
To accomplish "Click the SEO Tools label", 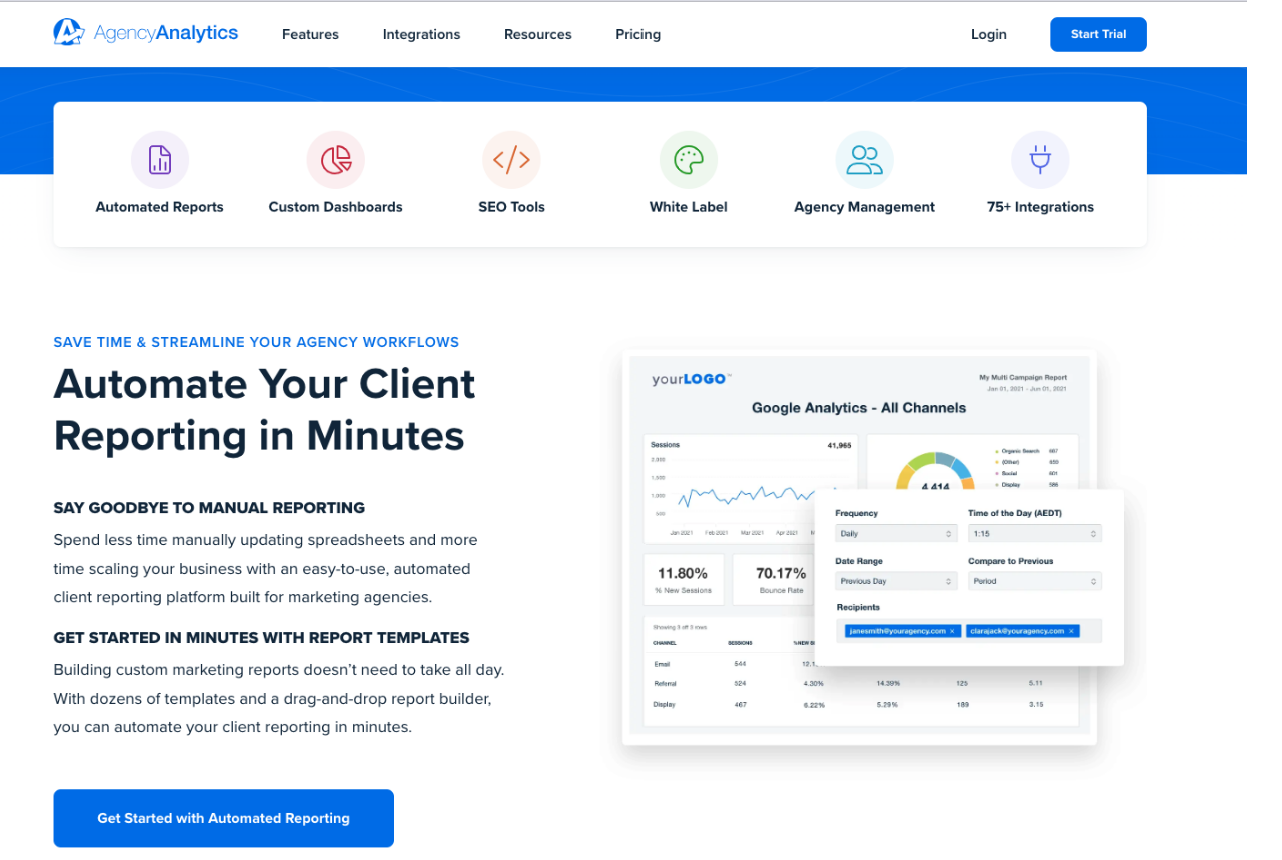I will 511,207.
